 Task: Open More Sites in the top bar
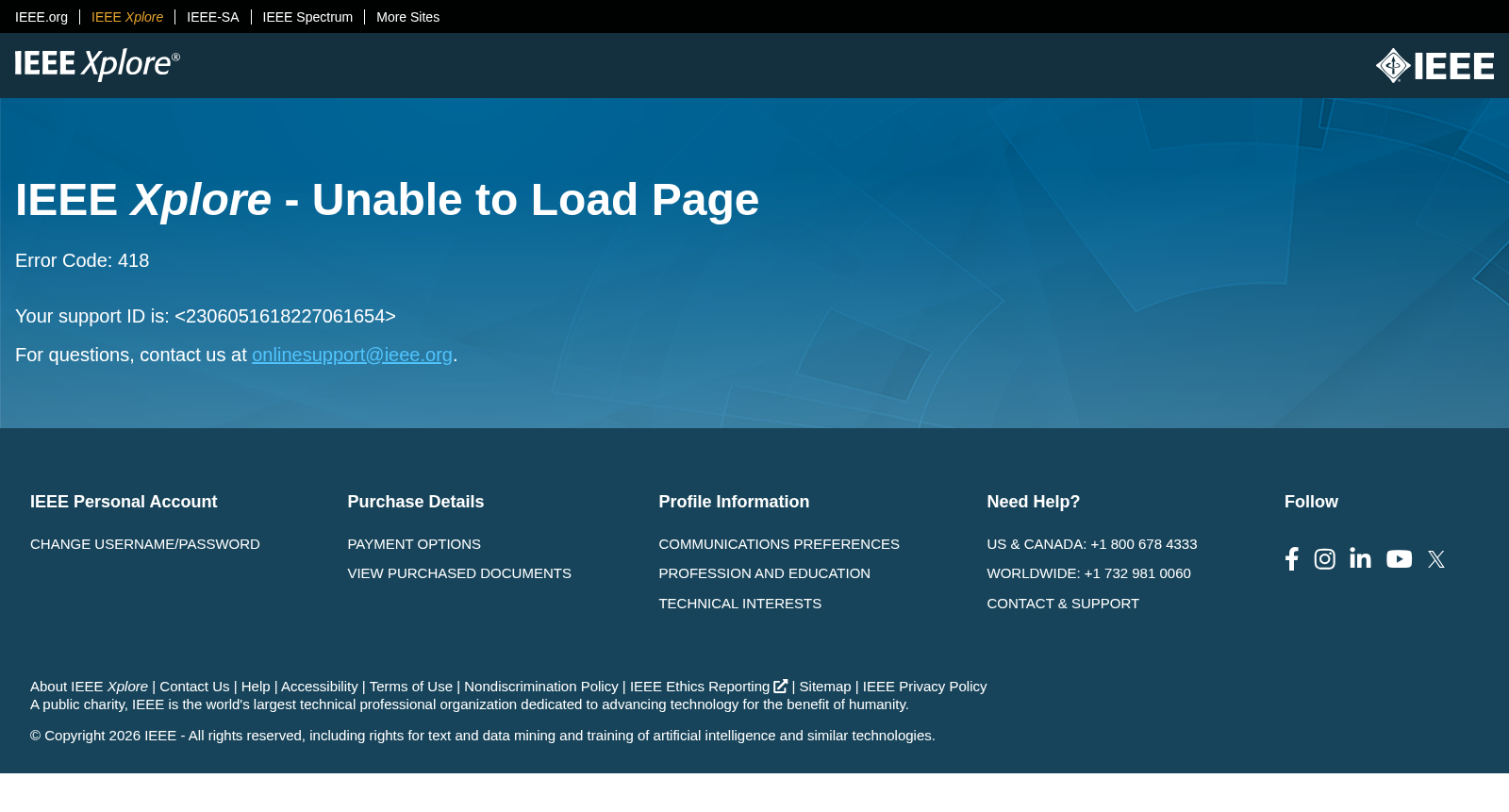[x=407, y=17]
